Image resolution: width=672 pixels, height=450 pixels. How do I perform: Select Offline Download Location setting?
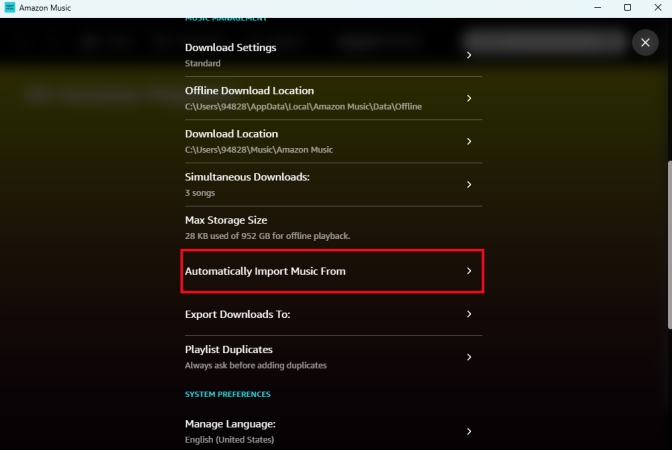(333, 98)
